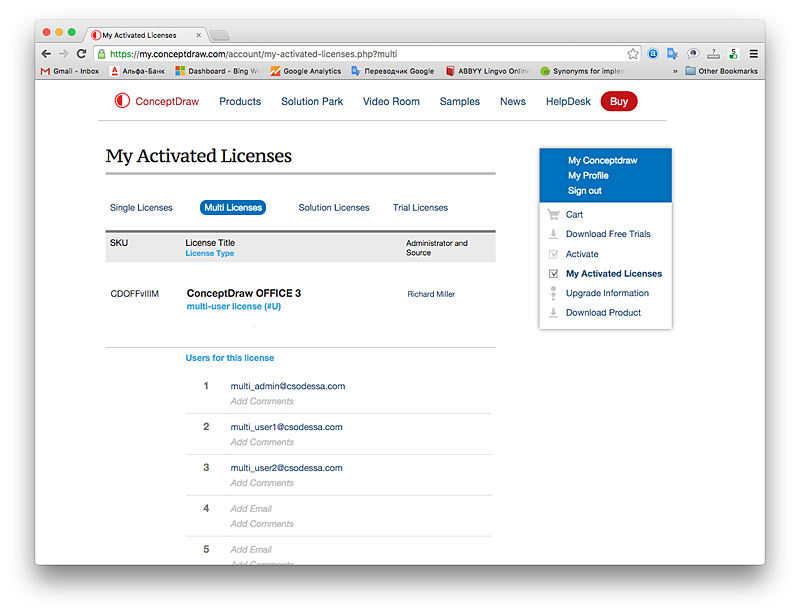Open the Samples page
This screenshot has width=800, height=615.
460,102
